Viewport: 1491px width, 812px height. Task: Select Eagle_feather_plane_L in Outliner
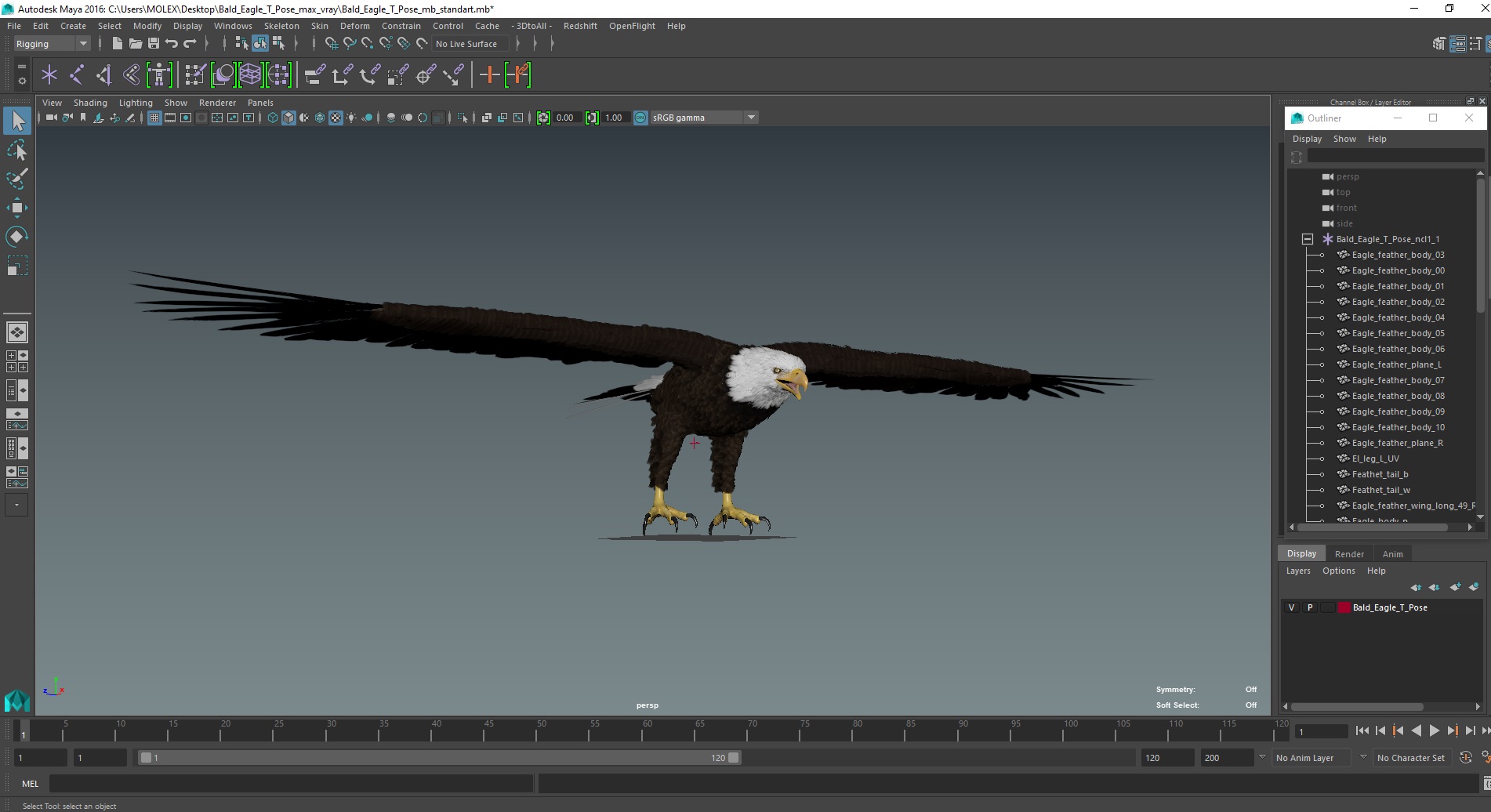(1396, 364)
